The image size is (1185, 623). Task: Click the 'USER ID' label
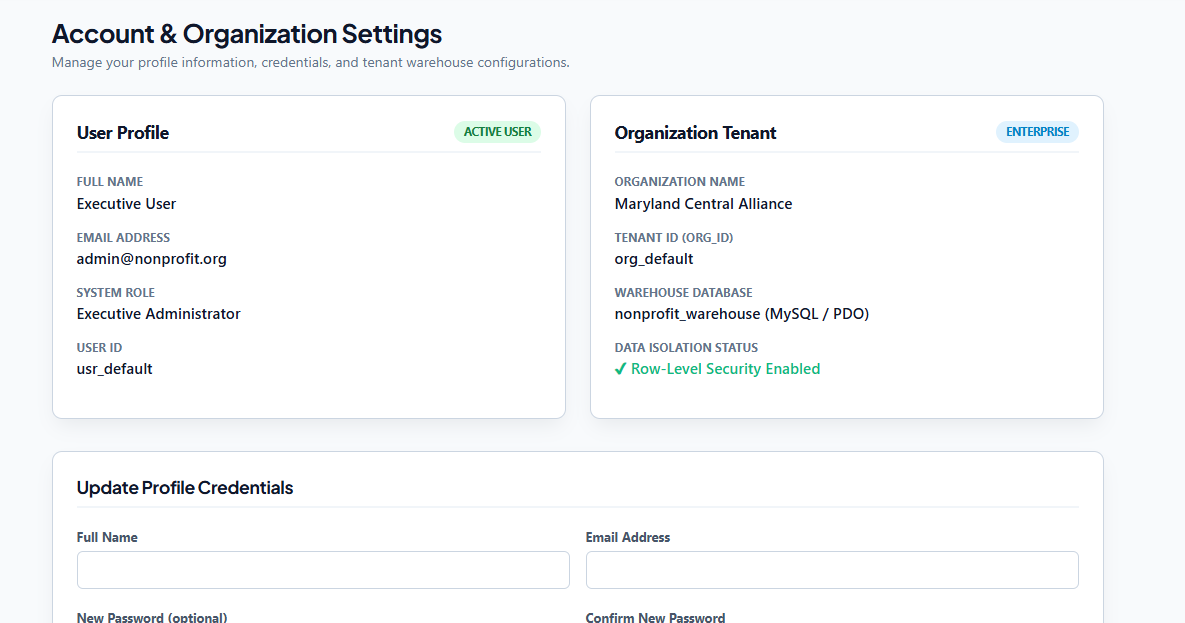pos(99,348)
